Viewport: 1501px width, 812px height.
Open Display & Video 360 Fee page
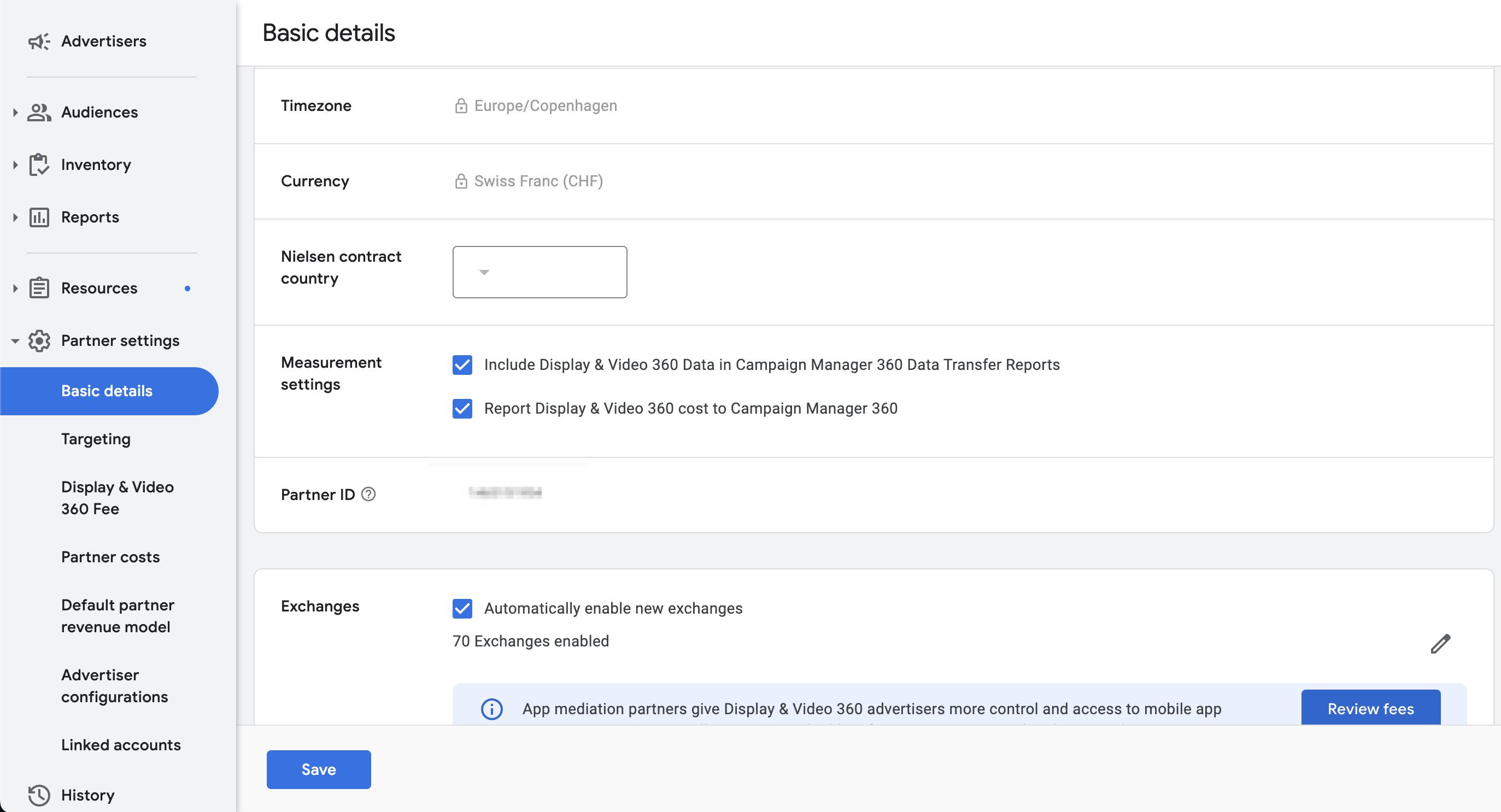(117, 498)
